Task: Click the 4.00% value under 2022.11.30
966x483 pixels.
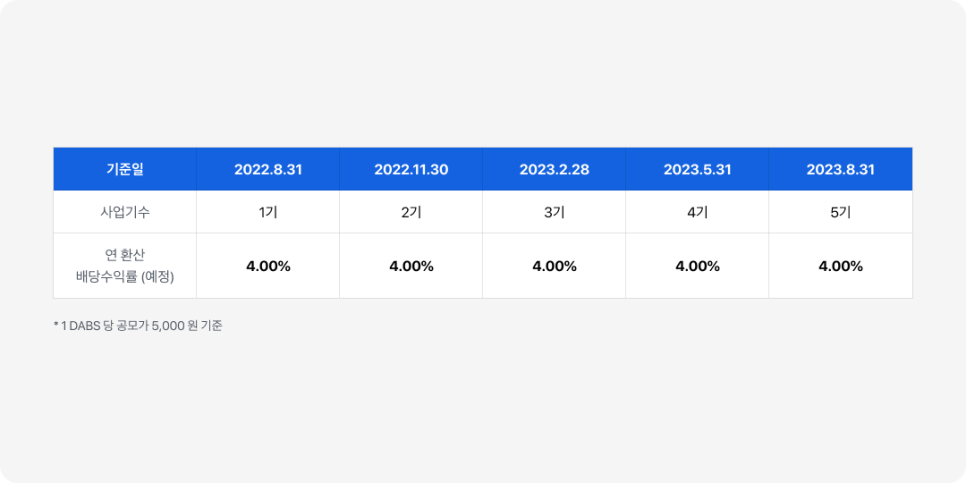Action: 411,267
